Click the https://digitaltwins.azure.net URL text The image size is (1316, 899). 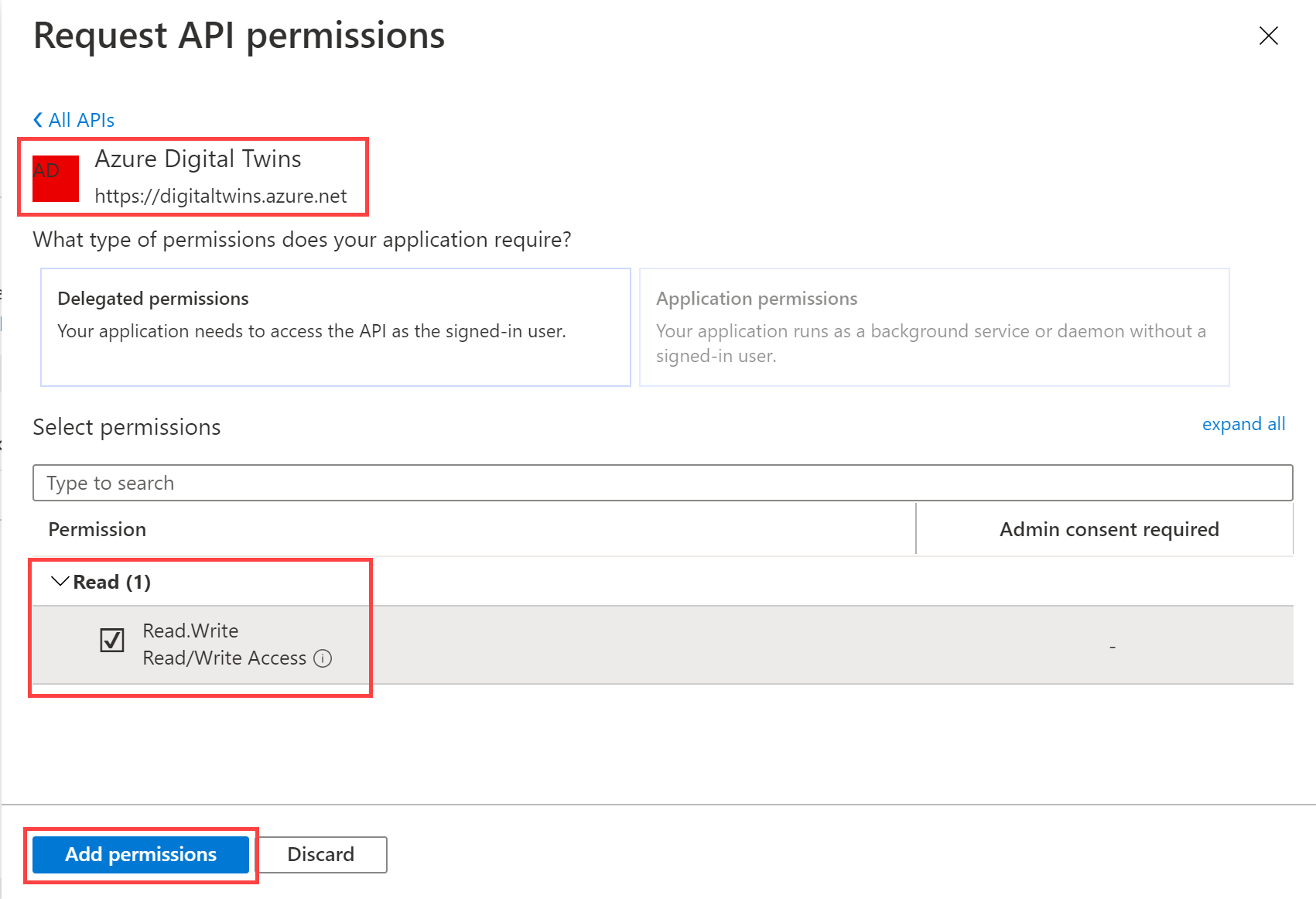pyautogui.click(x=221, y=196)
